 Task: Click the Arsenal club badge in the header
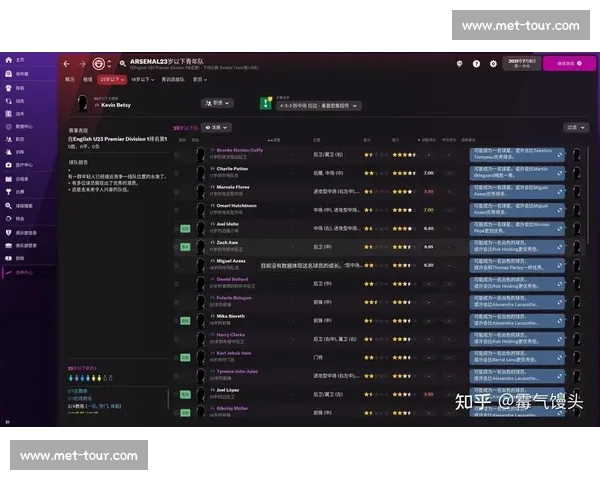(98, 64)
